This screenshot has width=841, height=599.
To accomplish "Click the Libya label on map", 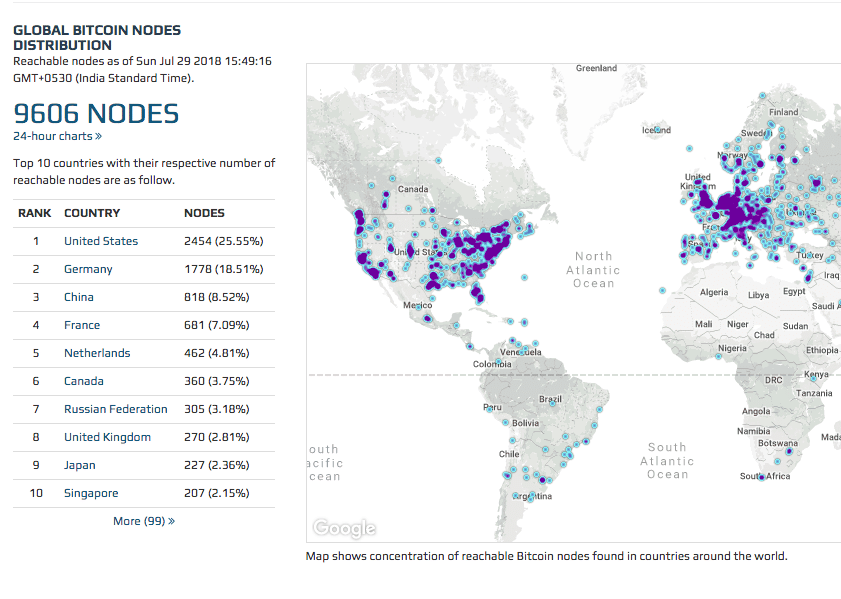I will [x=758, y=295].
